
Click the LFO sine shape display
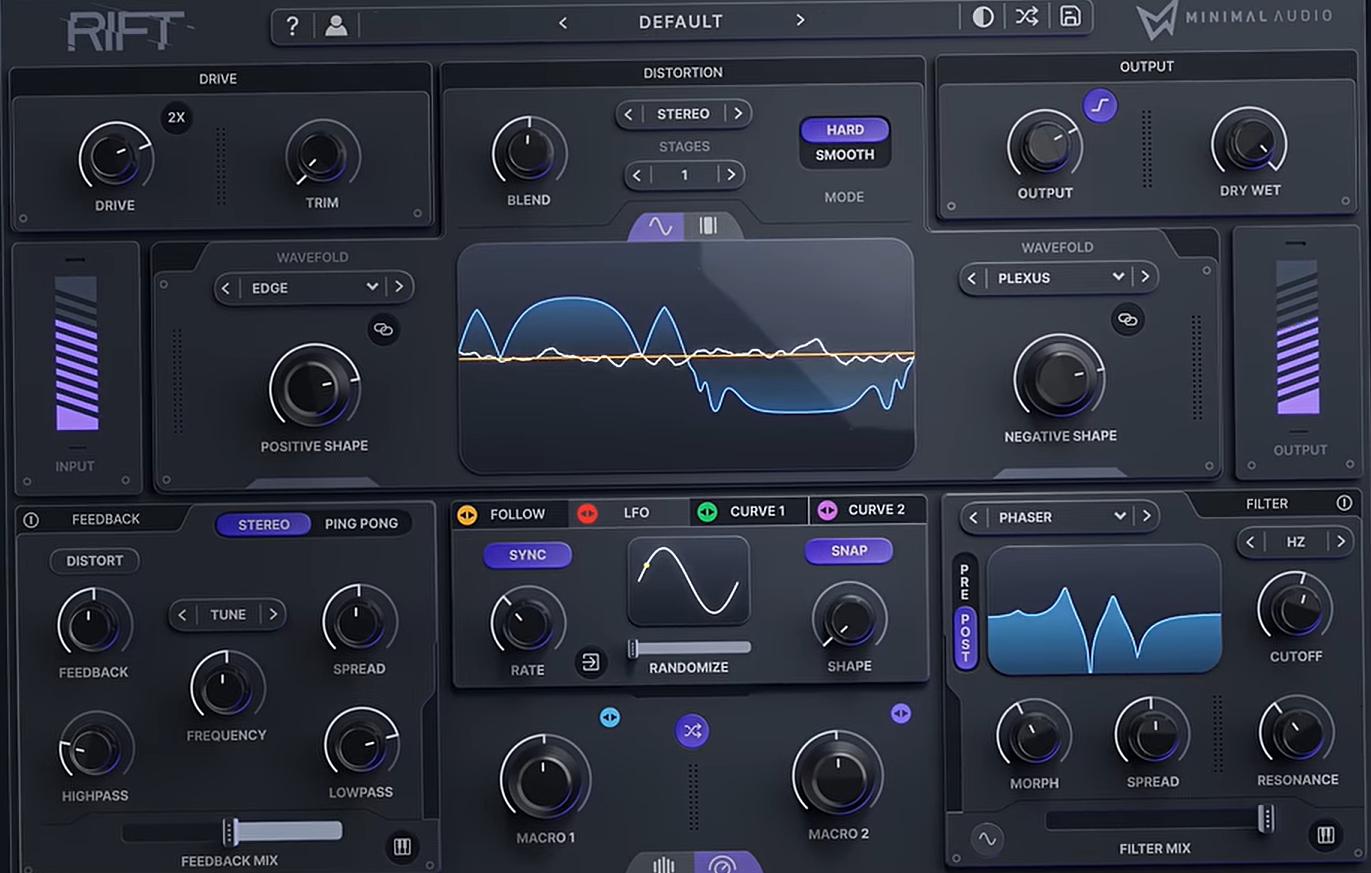(688, 581)
